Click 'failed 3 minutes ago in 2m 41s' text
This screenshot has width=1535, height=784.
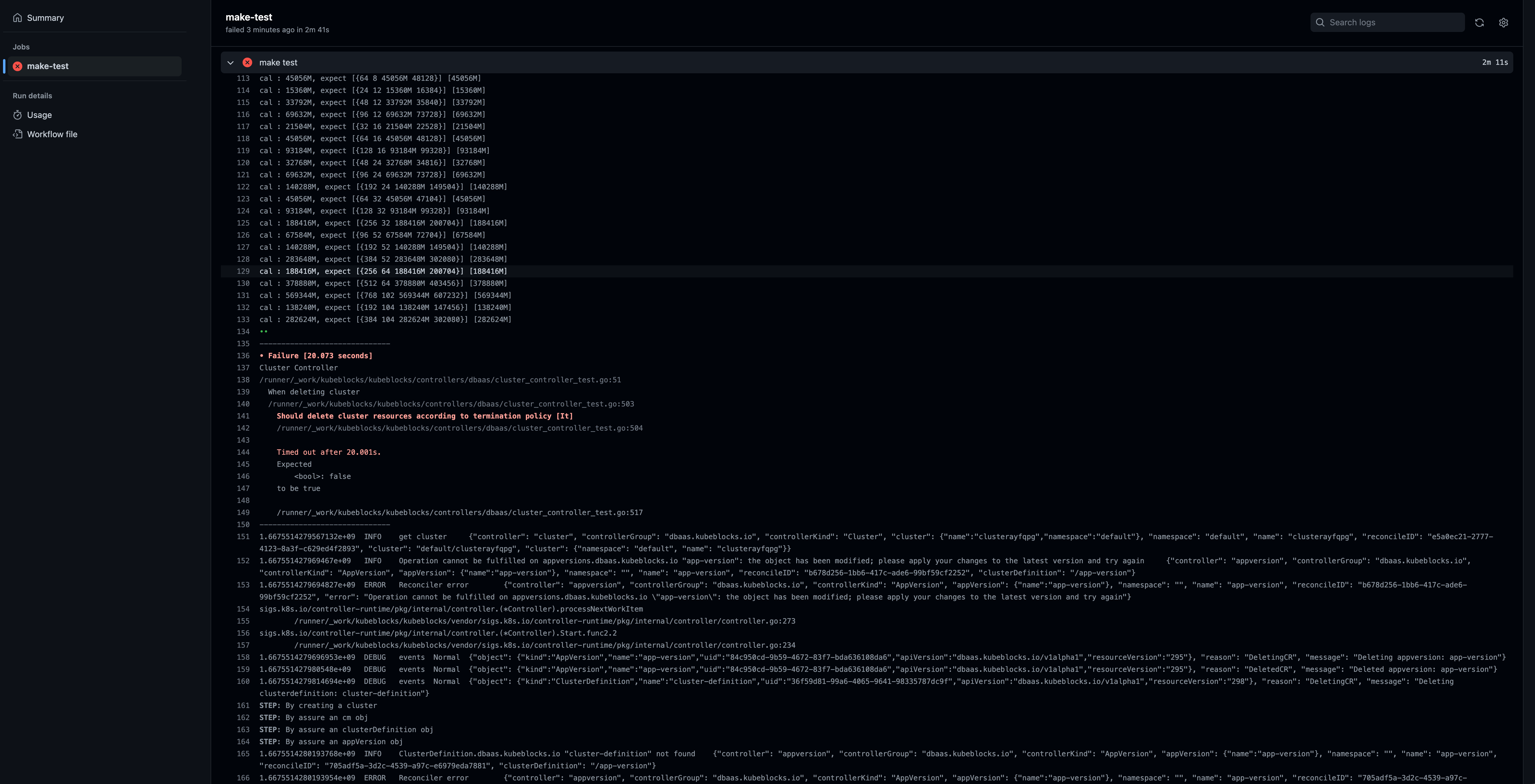(277, 30)
